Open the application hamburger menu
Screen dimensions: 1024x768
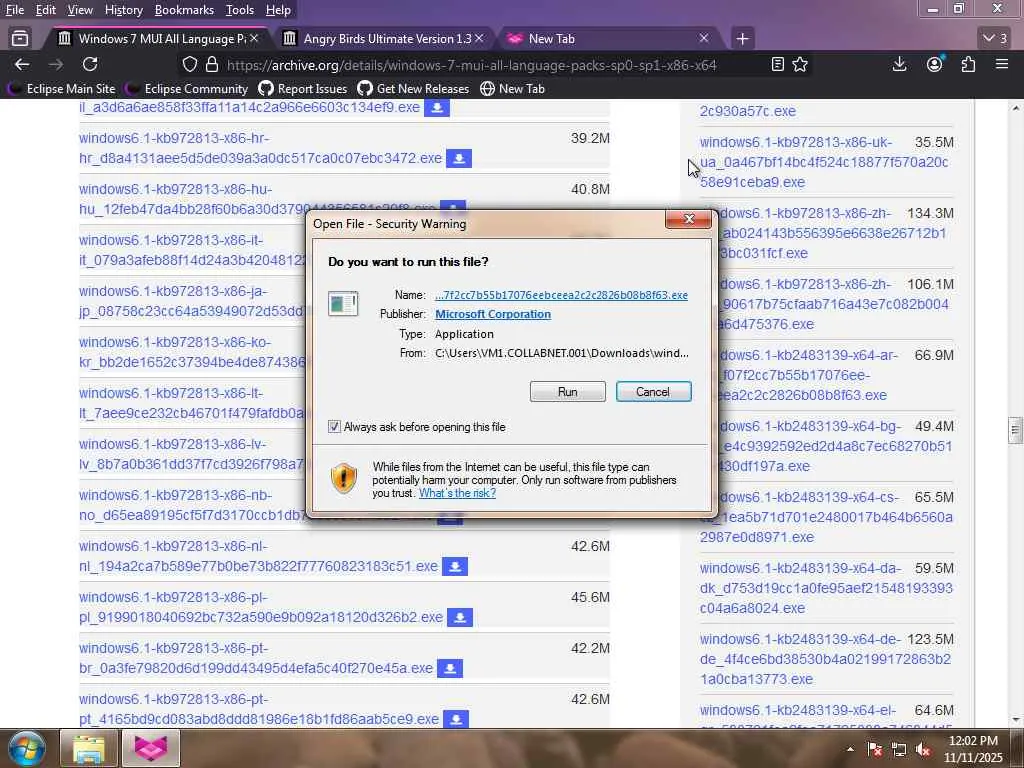1002,64
